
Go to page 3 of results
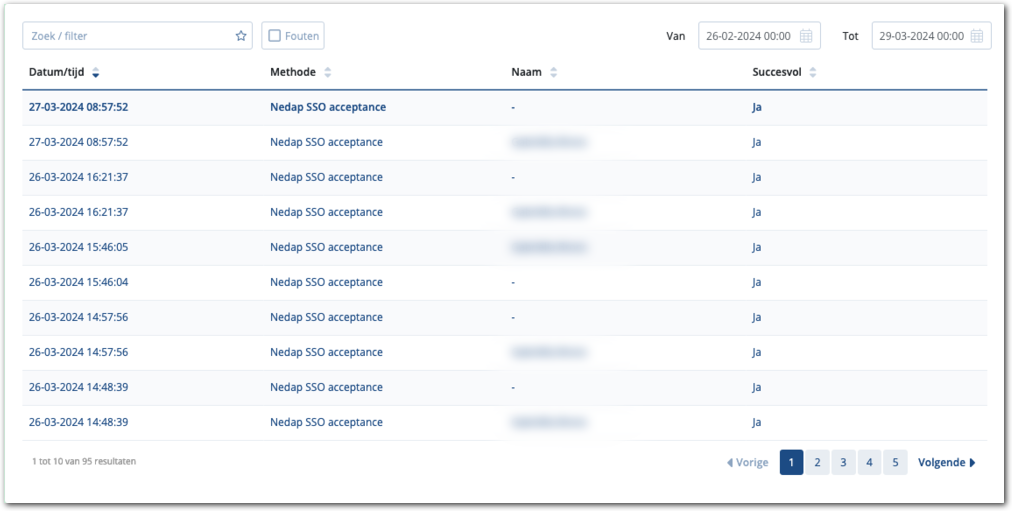(x=843, y=462)
